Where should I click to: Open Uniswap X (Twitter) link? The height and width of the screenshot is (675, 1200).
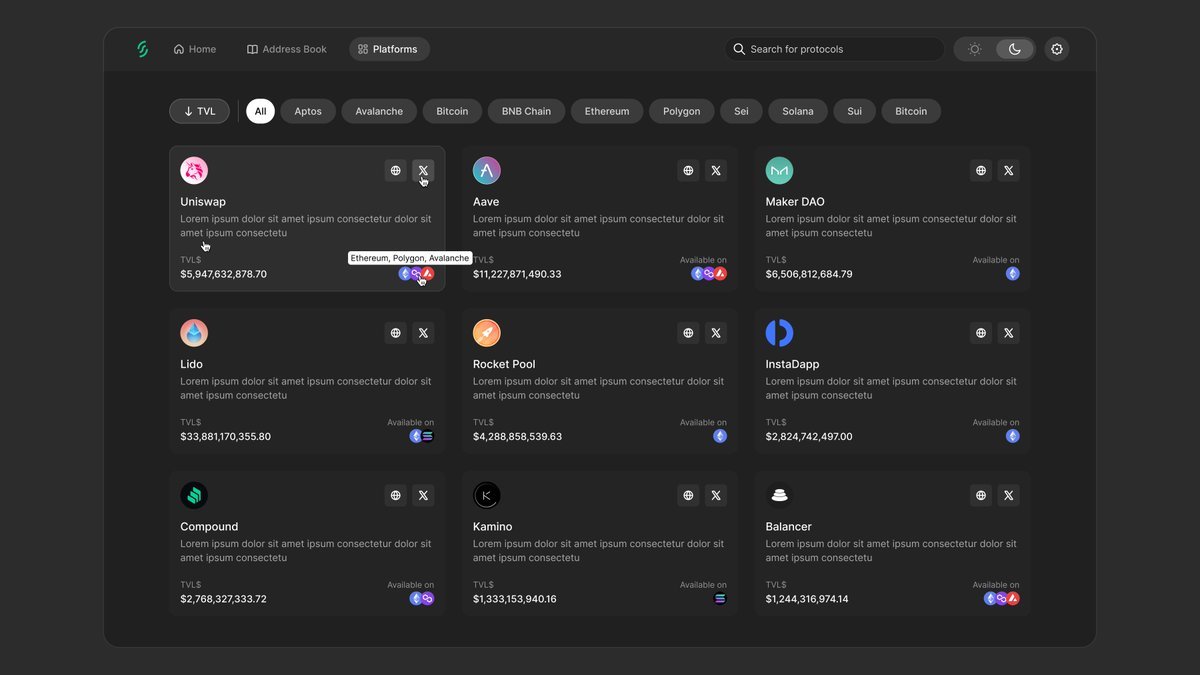(x=423, y=171)
